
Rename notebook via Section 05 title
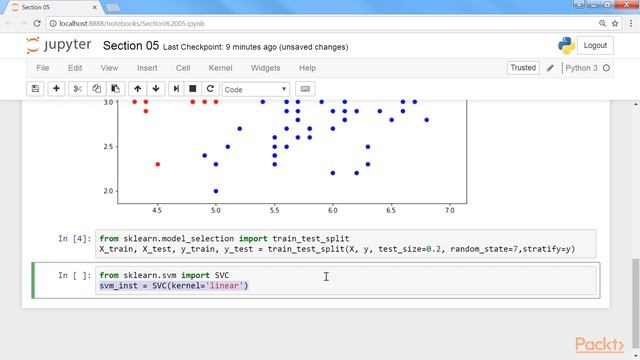[x=131, y=46]
